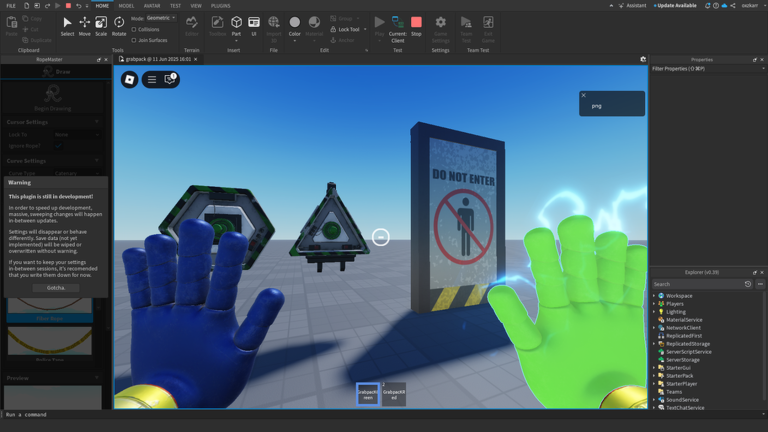Viewport: 768px width, 432px height.
Task: Select the second Grabpack hotbar slot
Action: pyautogui.click(x=394, y=394)
